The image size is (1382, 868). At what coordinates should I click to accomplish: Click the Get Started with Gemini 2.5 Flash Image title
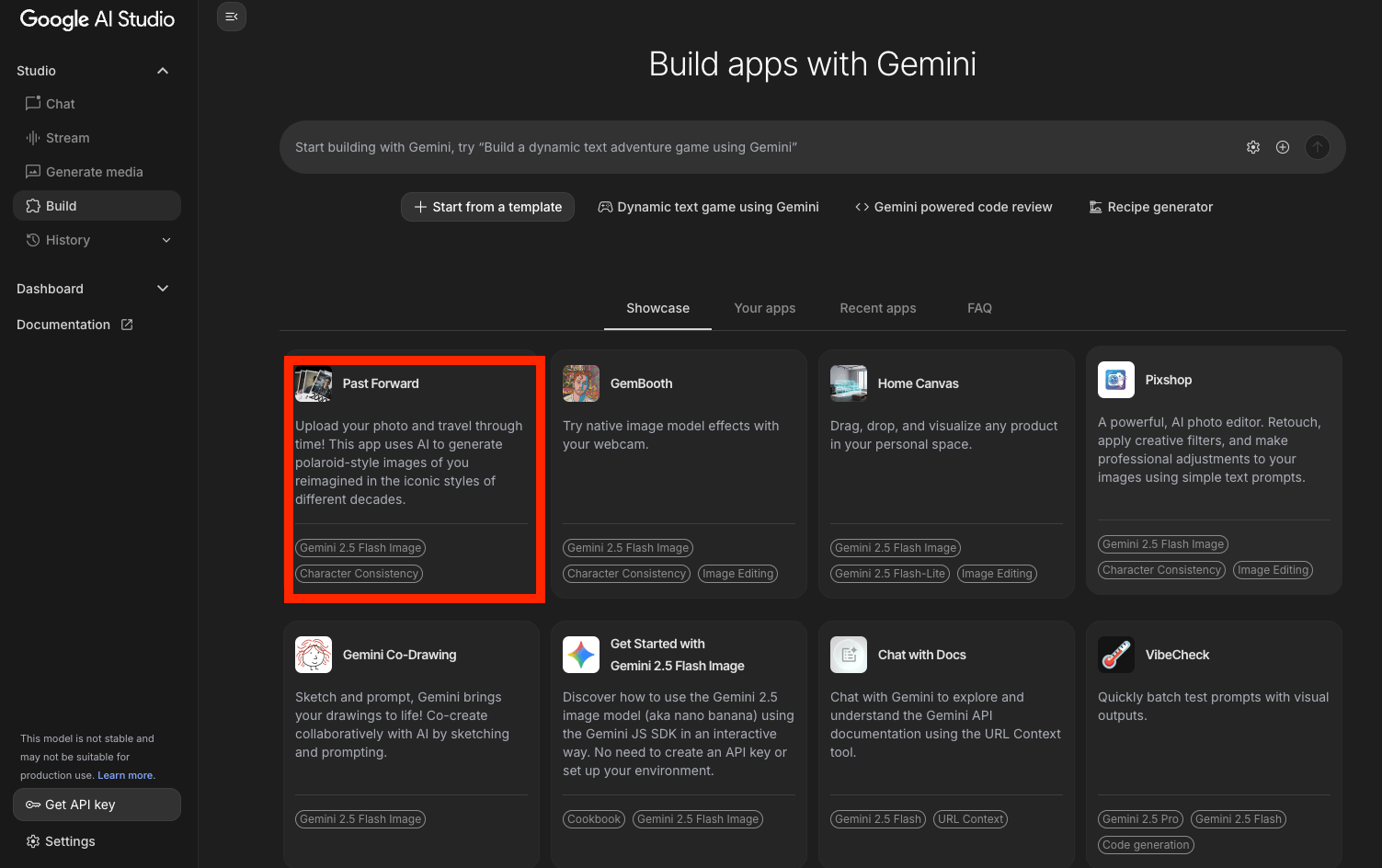678,655
